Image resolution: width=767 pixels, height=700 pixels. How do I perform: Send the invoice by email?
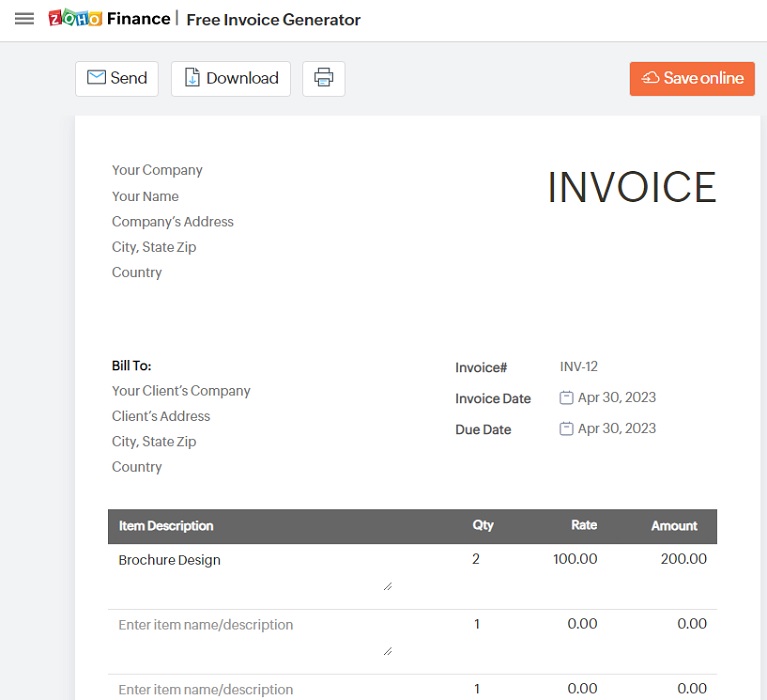(117, 78)
